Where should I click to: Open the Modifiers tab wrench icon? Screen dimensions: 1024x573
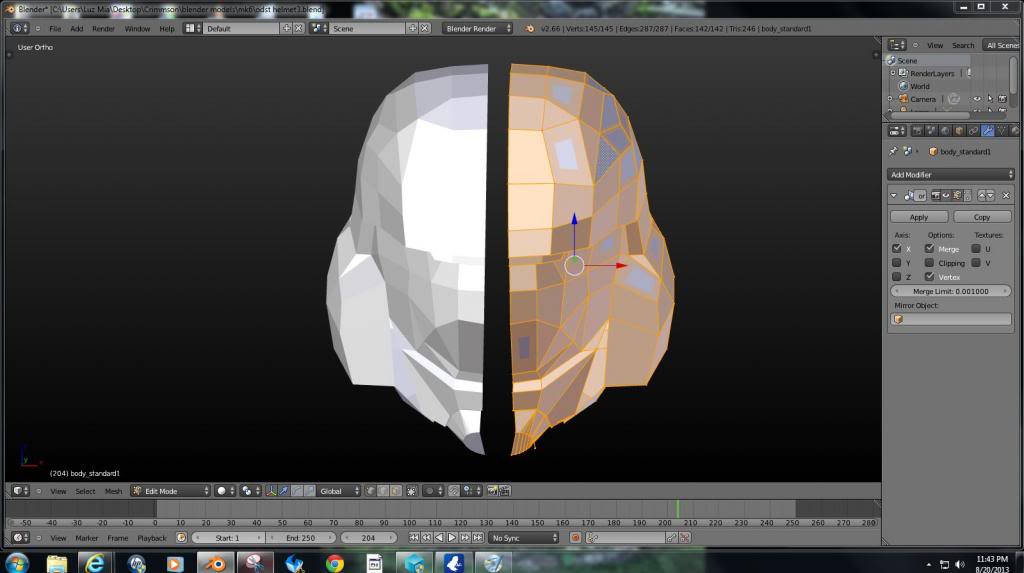click(987, 131)
